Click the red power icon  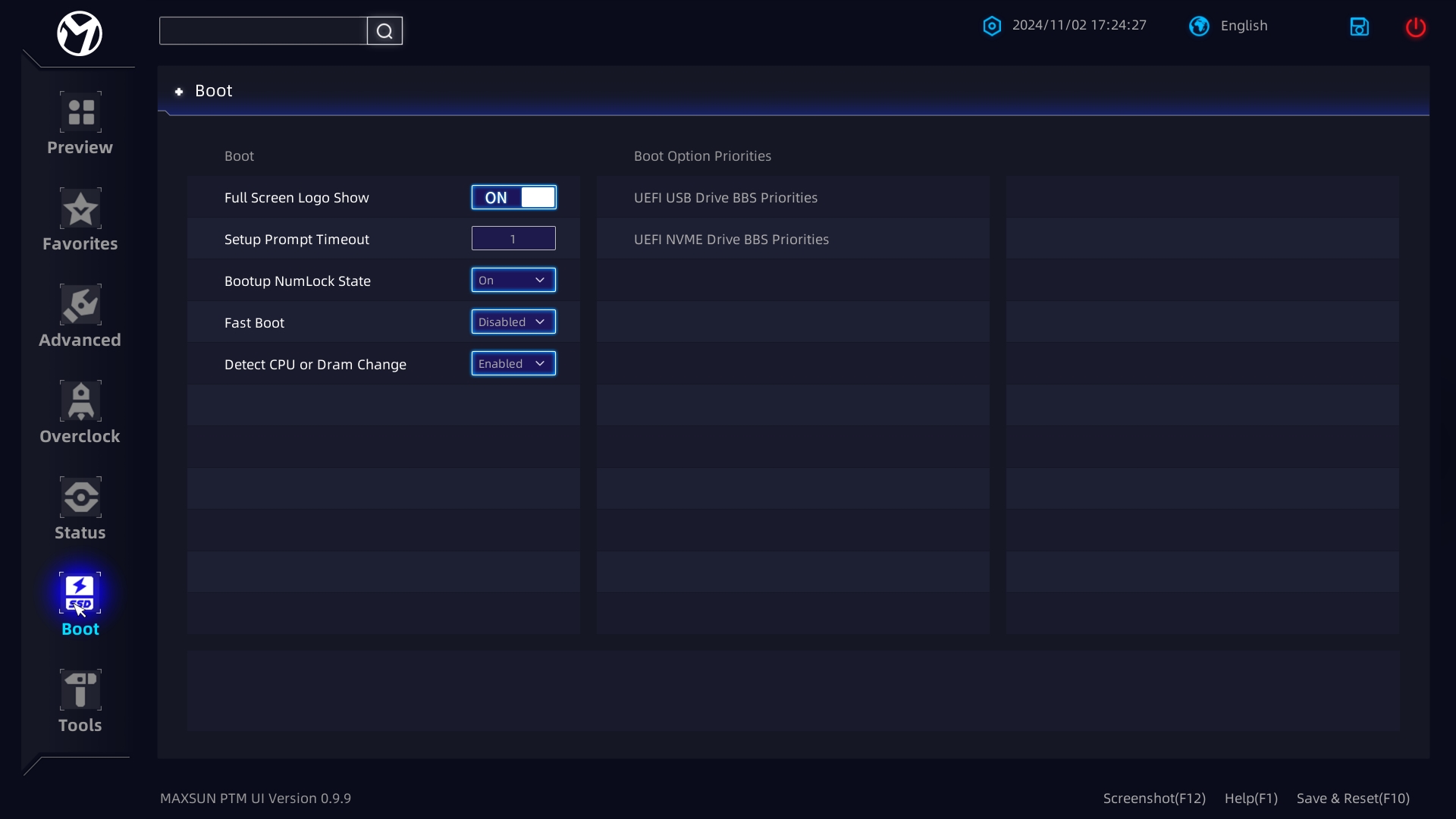pyautogui.click(x=1416, y=27)
